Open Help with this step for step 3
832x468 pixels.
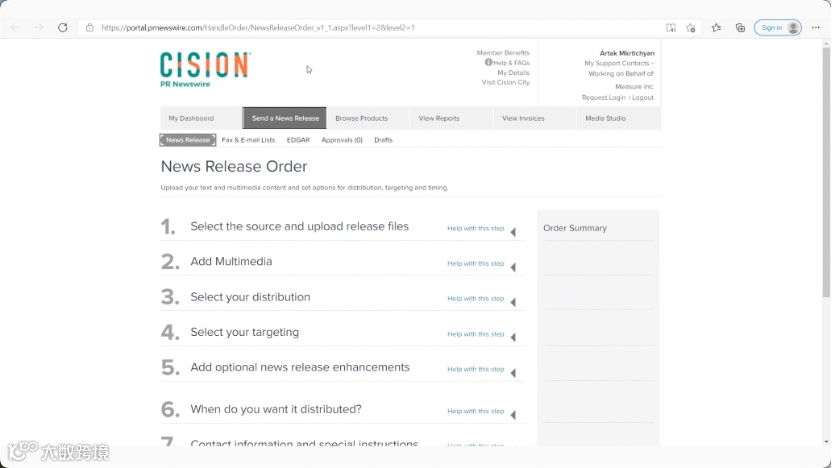pos(475,298)
